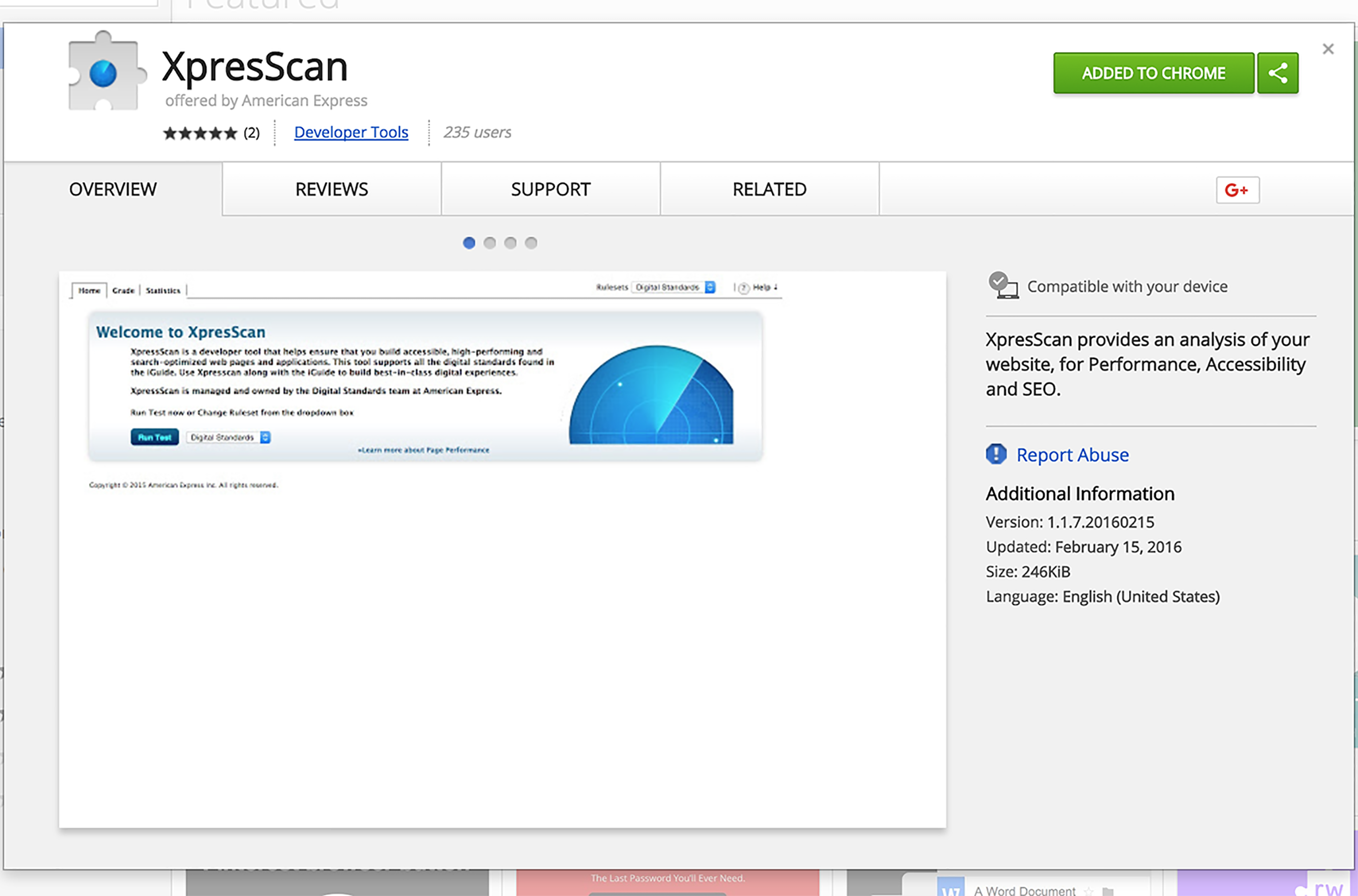Viewport: 1358px width, 896px height.
Task: Click the 'Size: 246KiB' line
Action: (1028, 572)
